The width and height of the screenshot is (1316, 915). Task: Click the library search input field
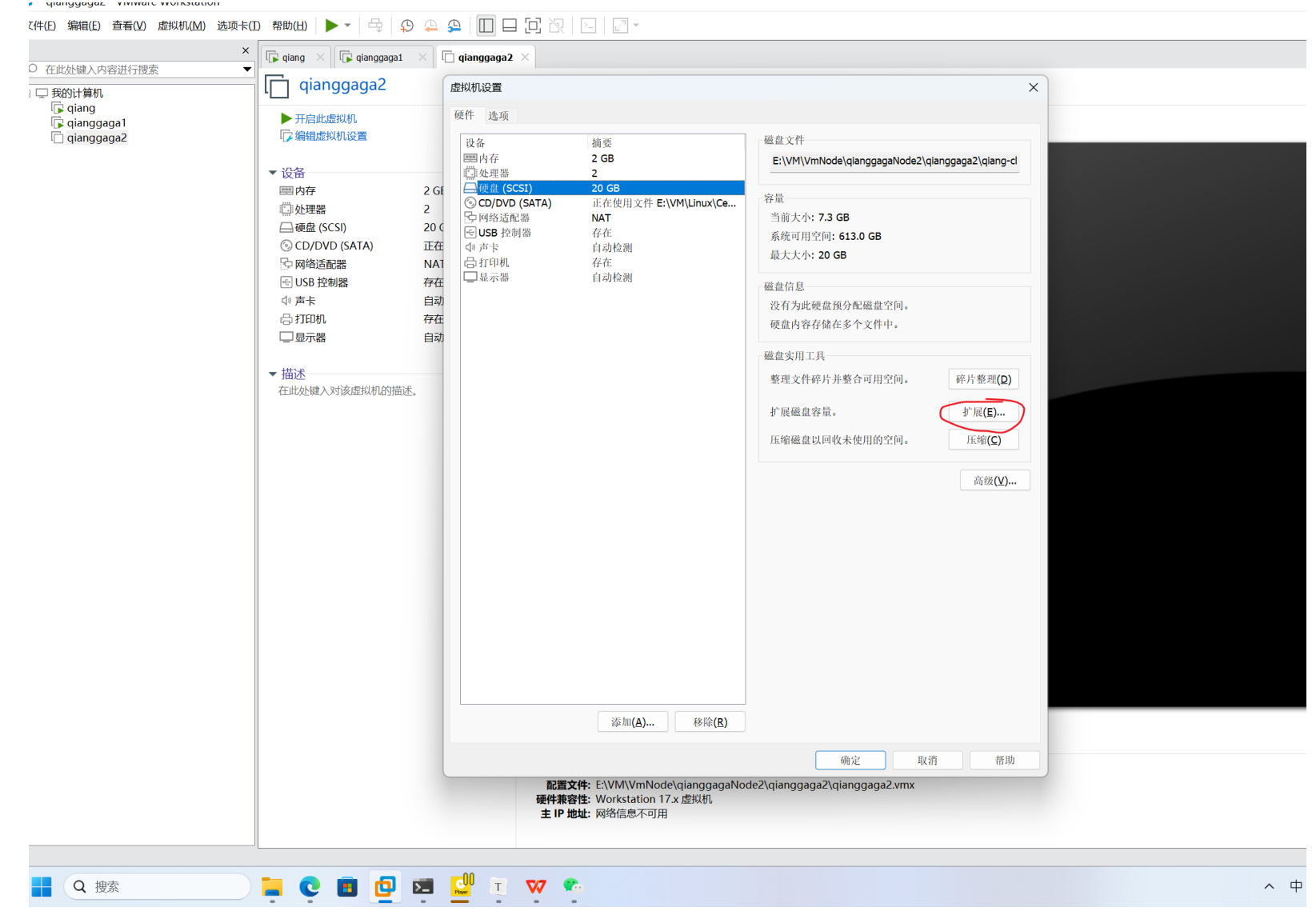coord(136,70)
